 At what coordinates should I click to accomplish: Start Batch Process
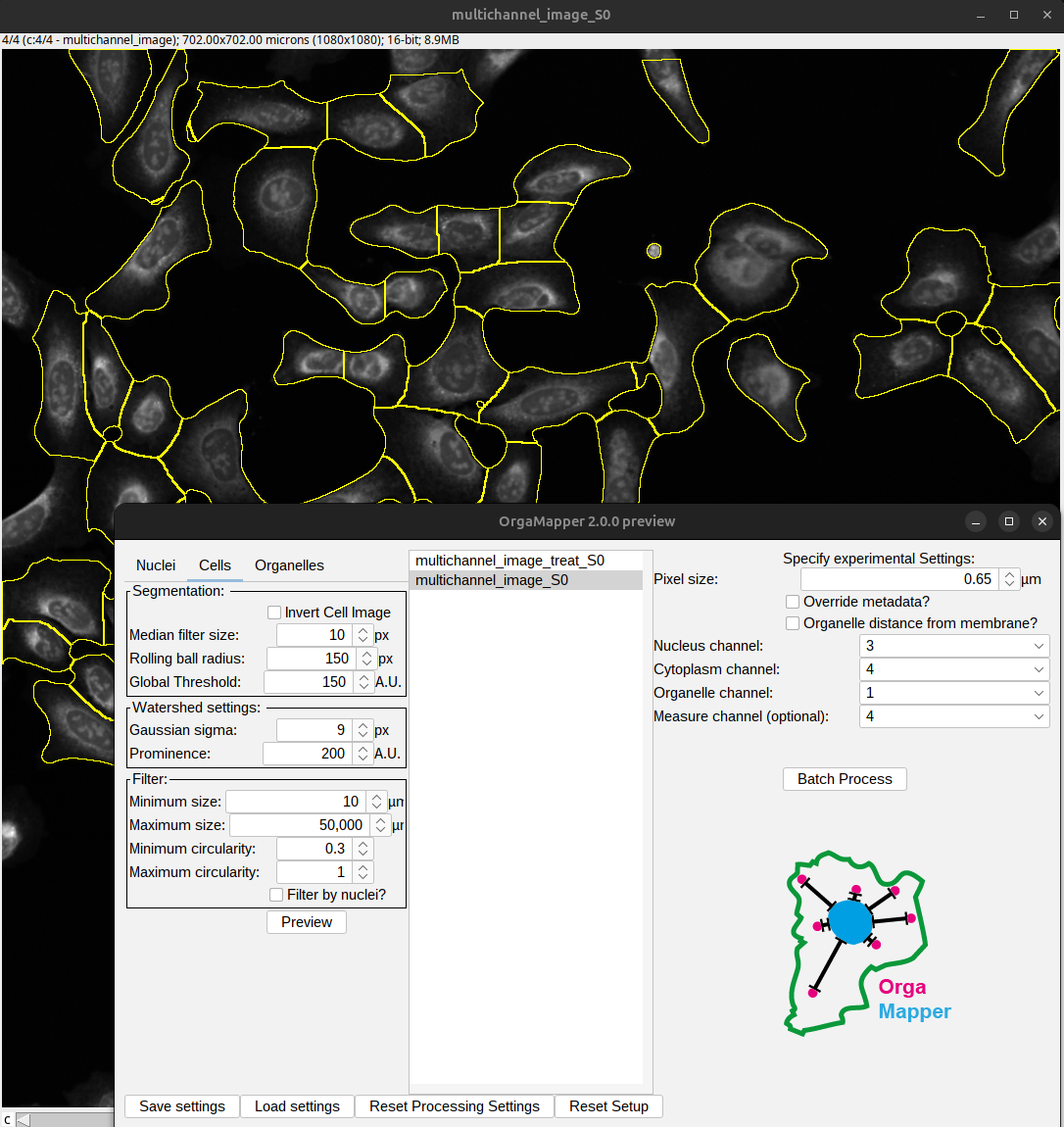pyautogui.click(x=845, y=779)
